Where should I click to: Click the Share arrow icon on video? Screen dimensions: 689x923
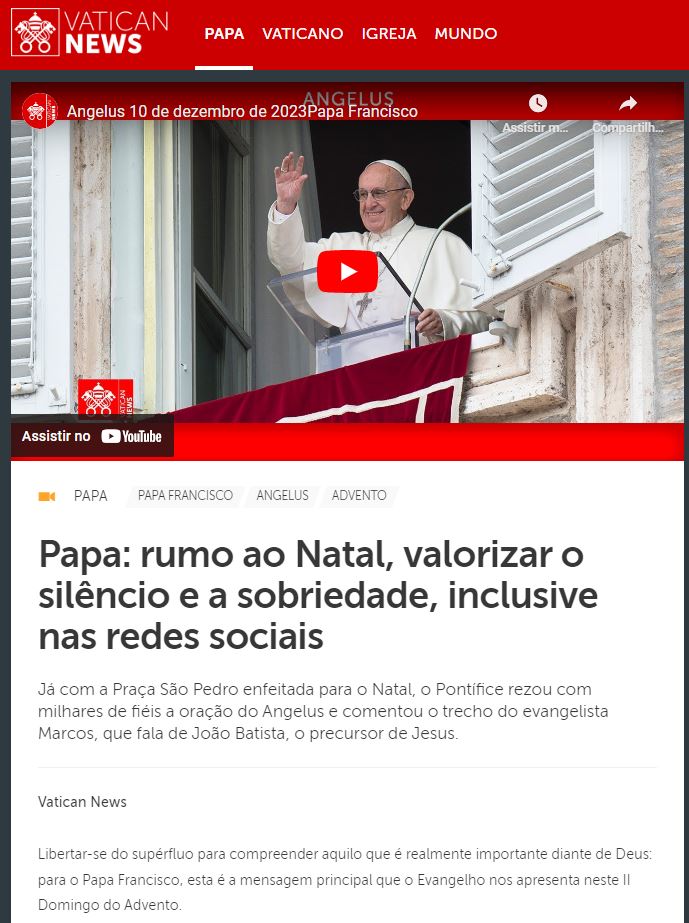click(628, 104)
